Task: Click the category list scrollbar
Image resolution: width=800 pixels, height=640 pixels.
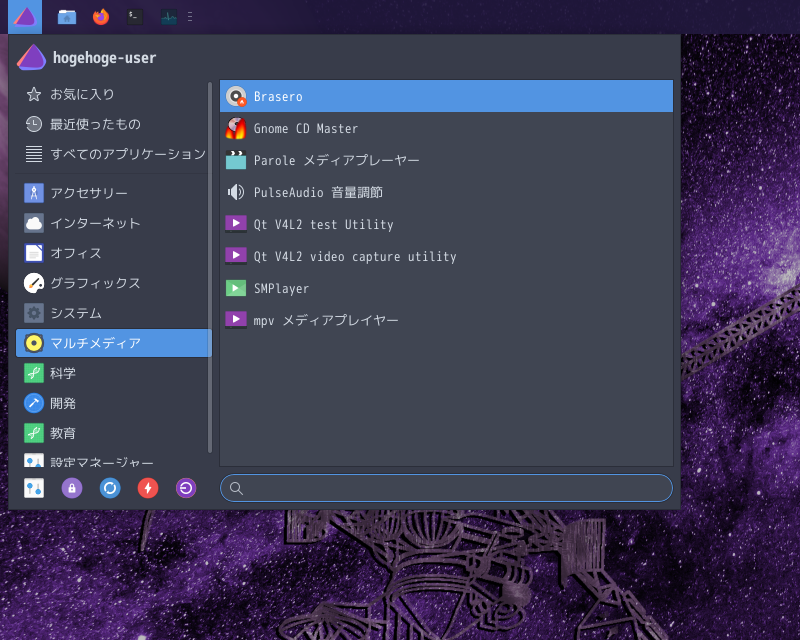Action: pyautogui.click(x=210, y=267)
